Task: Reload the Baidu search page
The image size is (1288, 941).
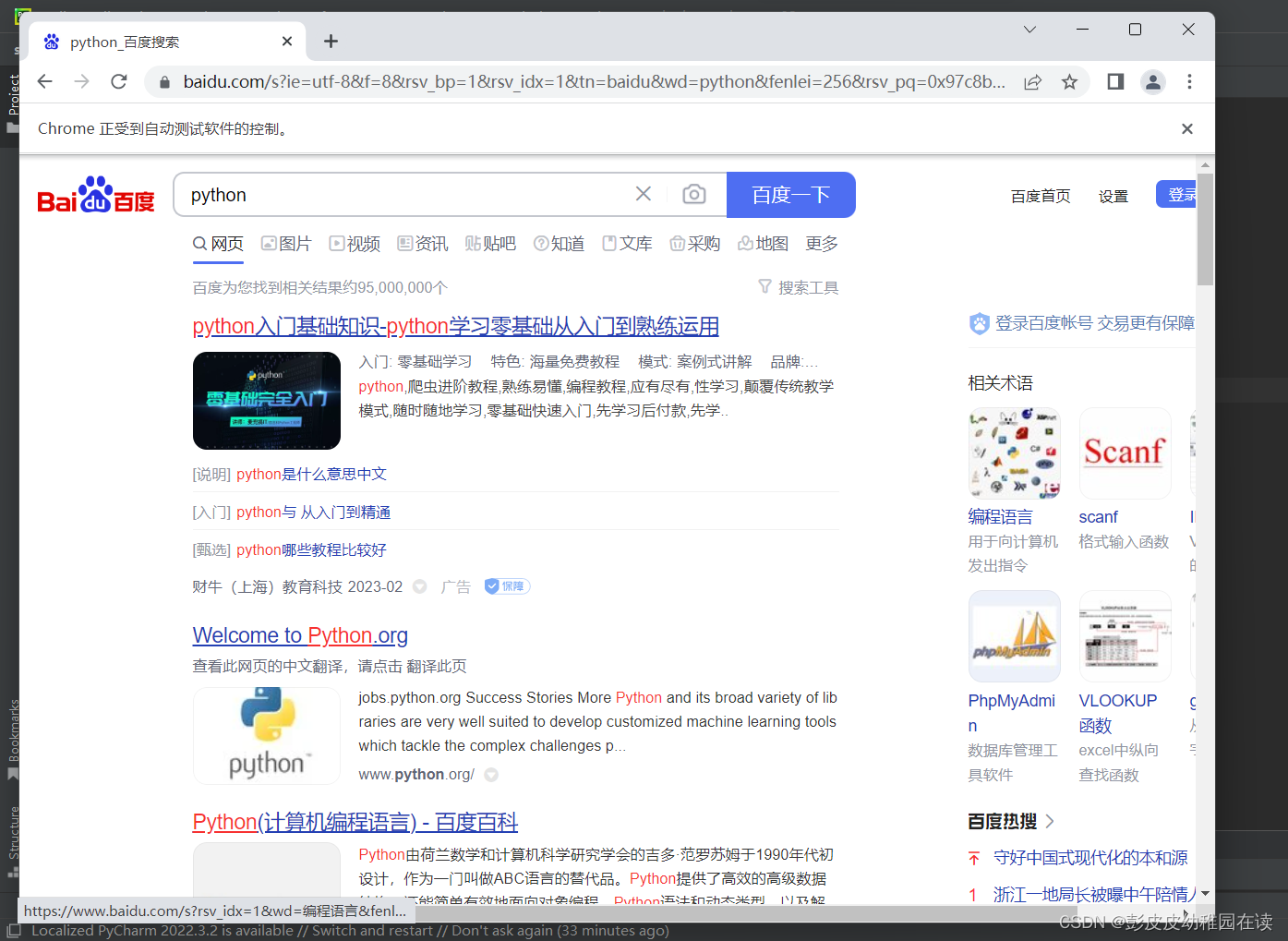Action: pos(119,81)
